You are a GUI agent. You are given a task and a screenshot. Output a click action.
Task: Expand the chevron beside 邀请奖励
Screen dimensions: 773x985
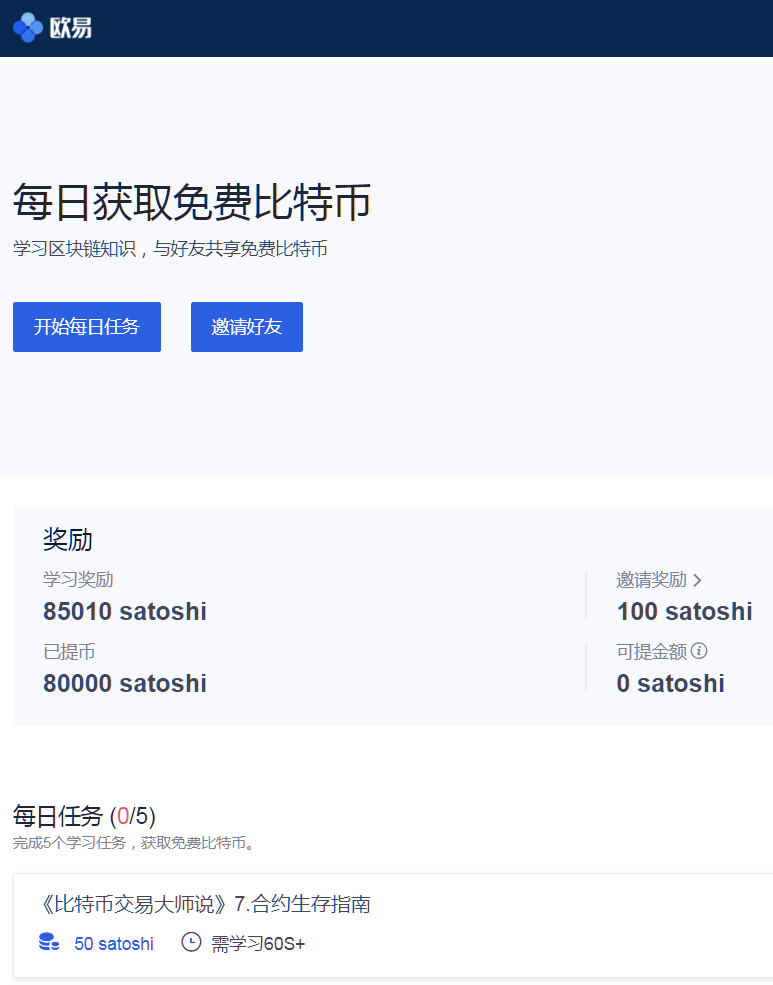tap(697, 580)
